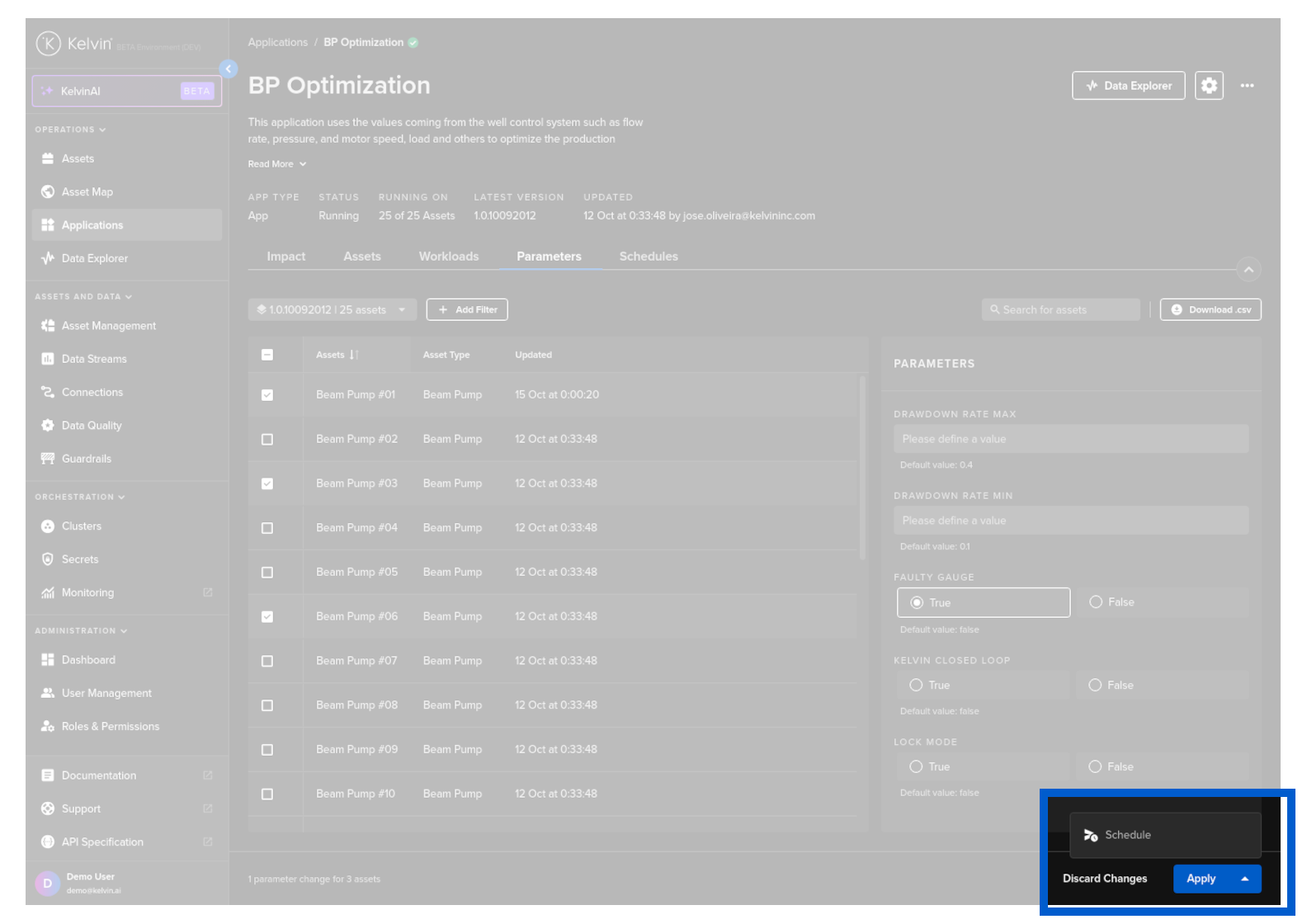Open Asset Map from the sidebar

click(87, 192)
